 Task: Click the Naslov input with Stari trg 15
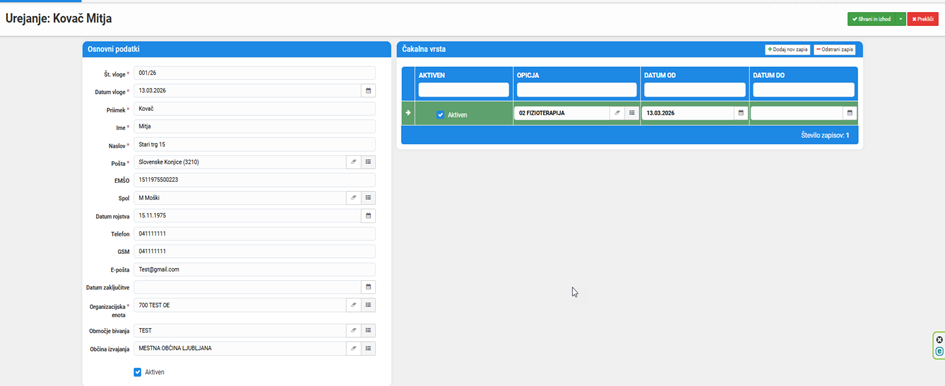click(x=254, y=144)
